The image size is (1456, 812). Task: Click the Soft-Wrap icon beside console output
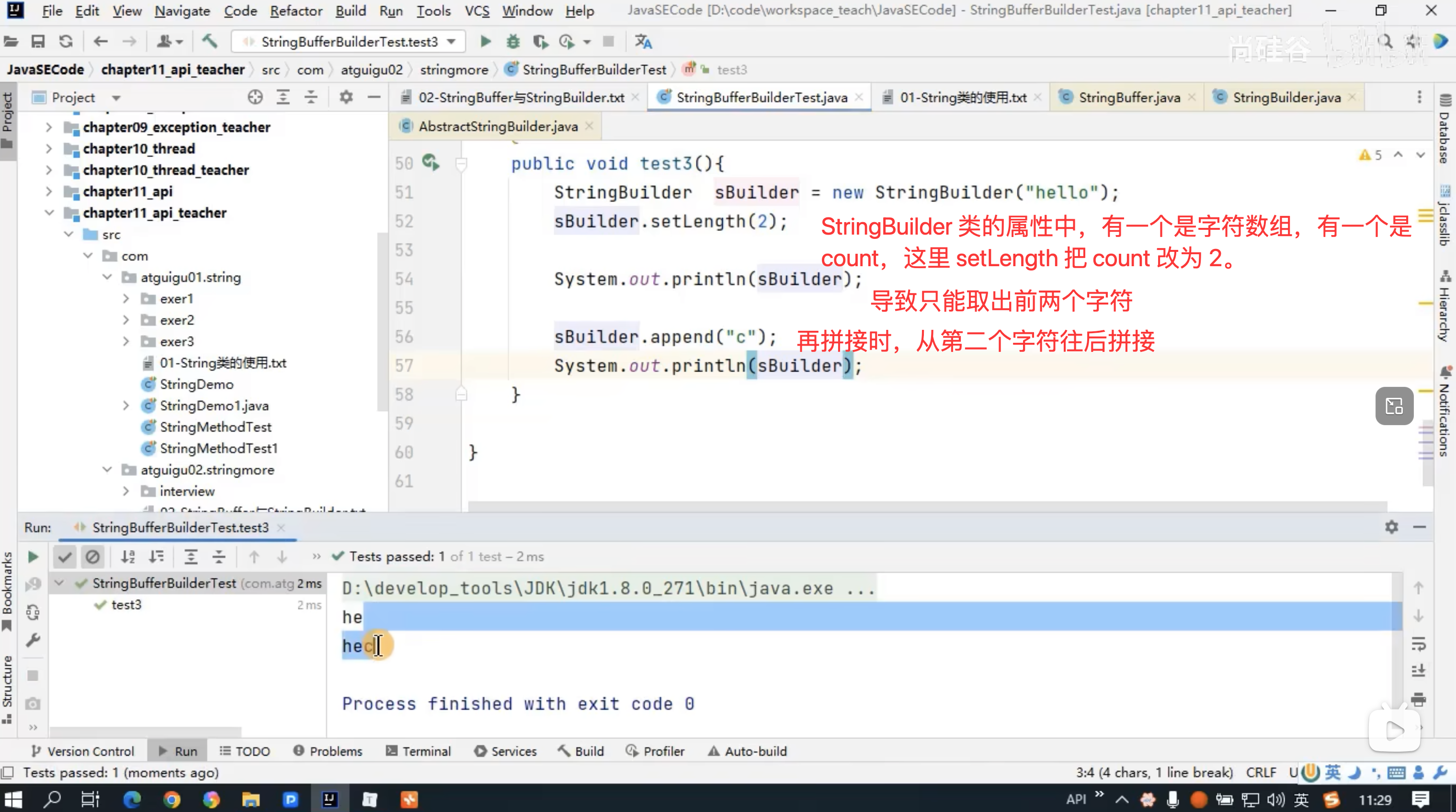click(1418, 644)
